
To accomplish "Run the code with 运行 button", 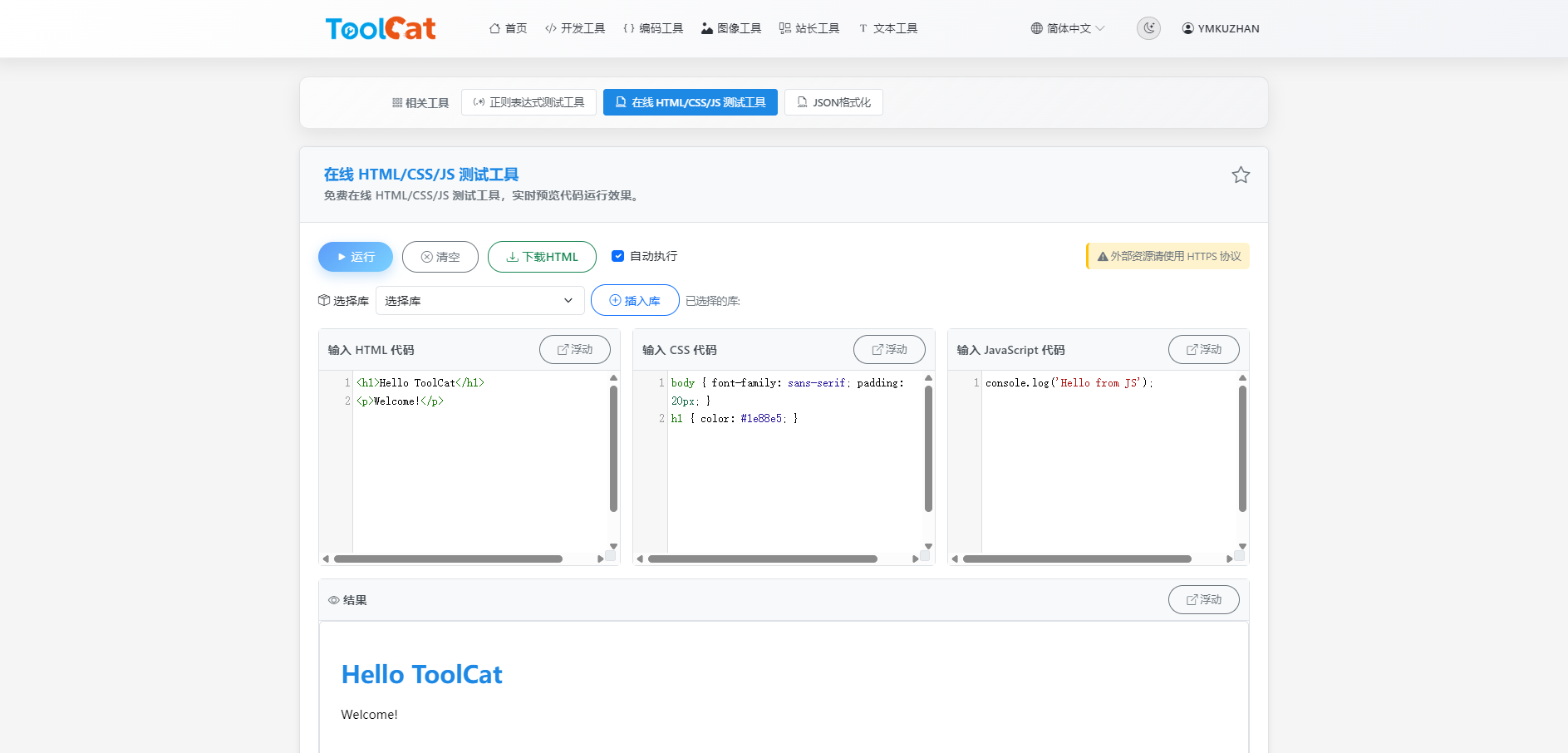I will coord(355,256).
